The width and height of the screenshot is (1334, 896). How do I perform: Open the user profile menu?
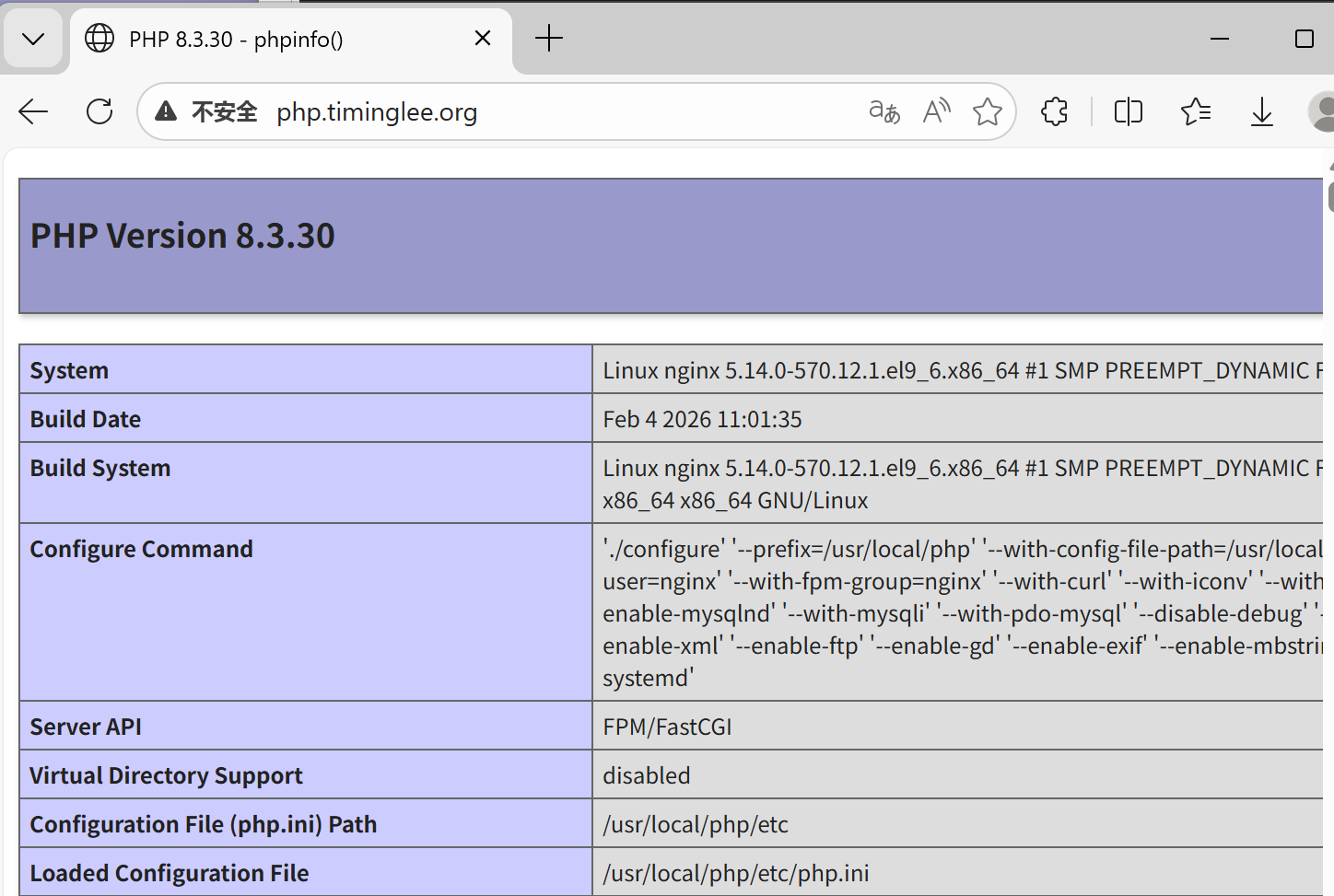tap(1322, 112)
